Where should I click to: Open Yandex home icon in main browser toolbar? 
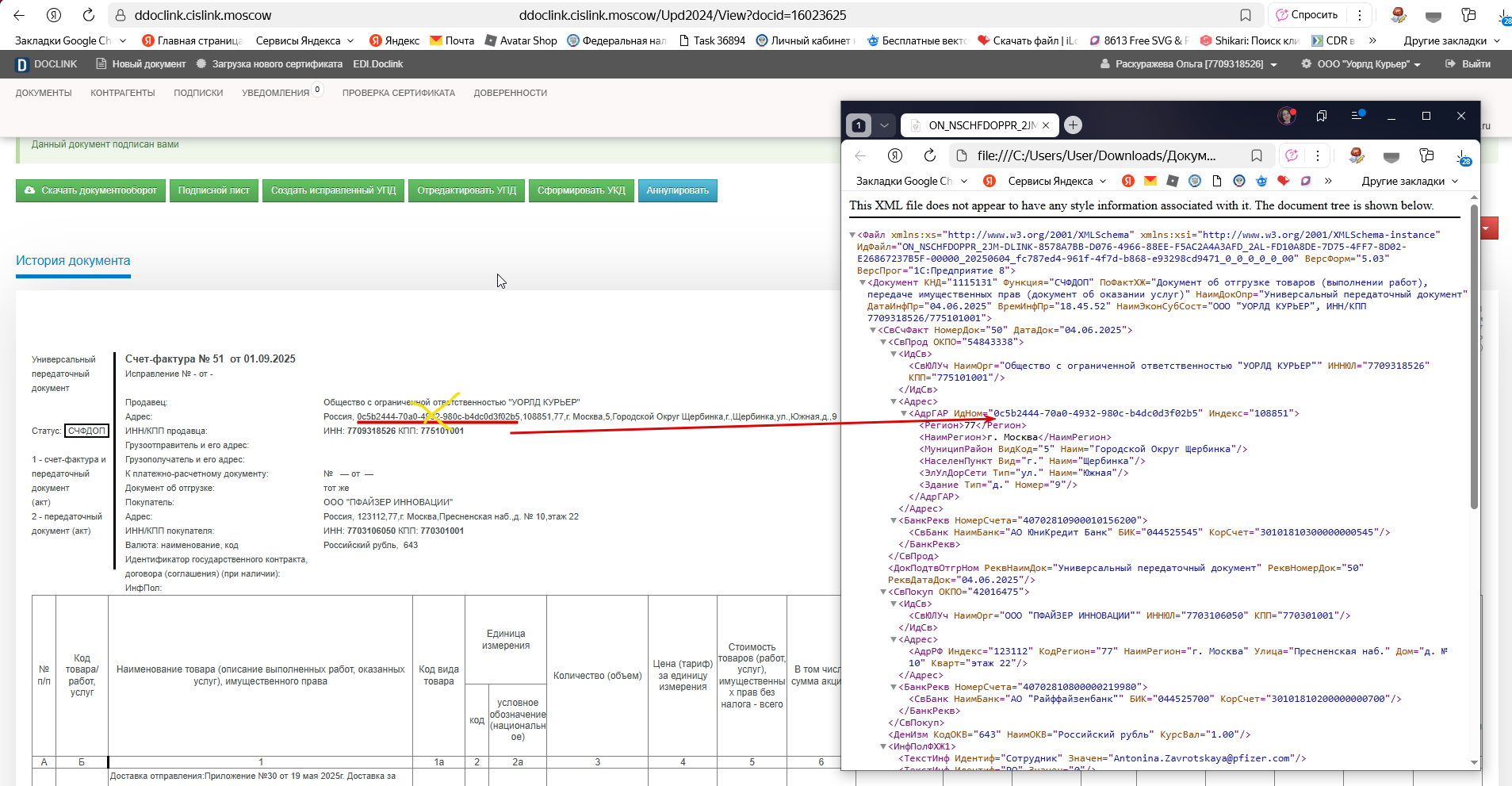click(x=54, y=15)
